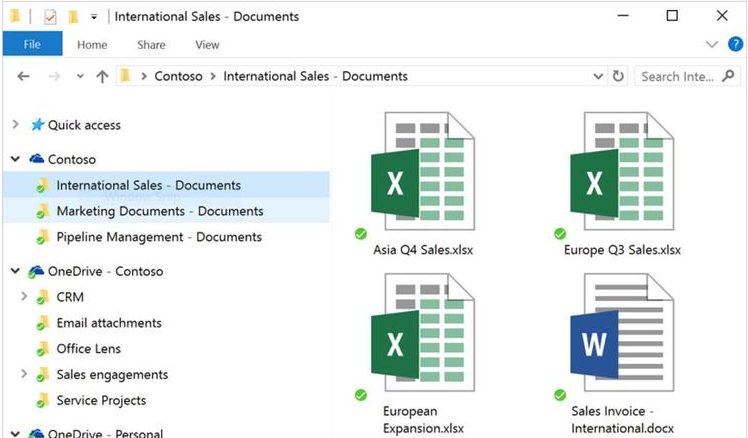Open the Europe Q3 Sales.xlsx Excel file icon

point(622,171)
